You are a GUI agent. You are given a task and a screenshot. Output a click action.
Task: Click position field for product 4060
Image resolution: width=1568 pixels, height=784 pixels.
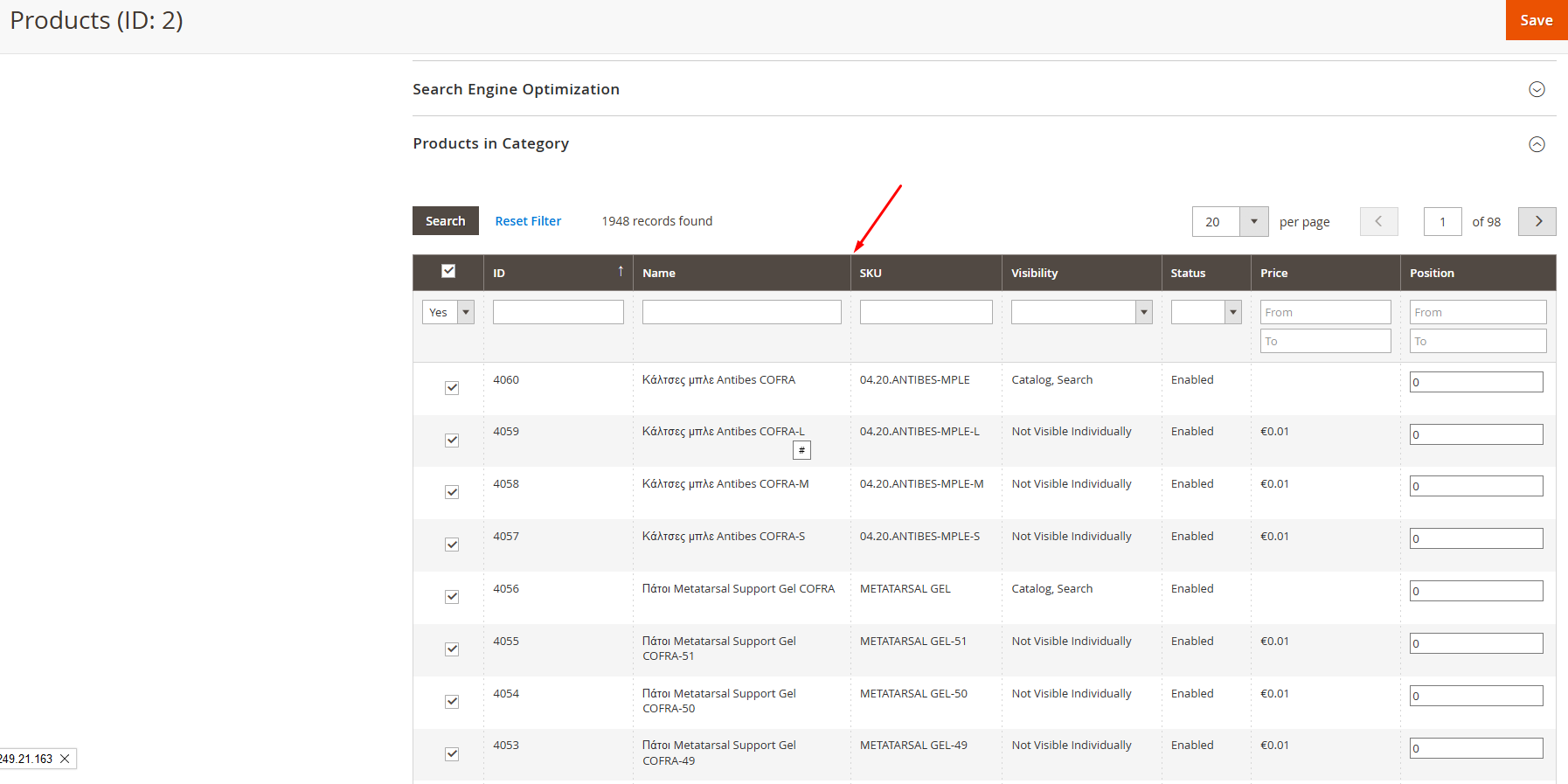tap(1476, 382)
